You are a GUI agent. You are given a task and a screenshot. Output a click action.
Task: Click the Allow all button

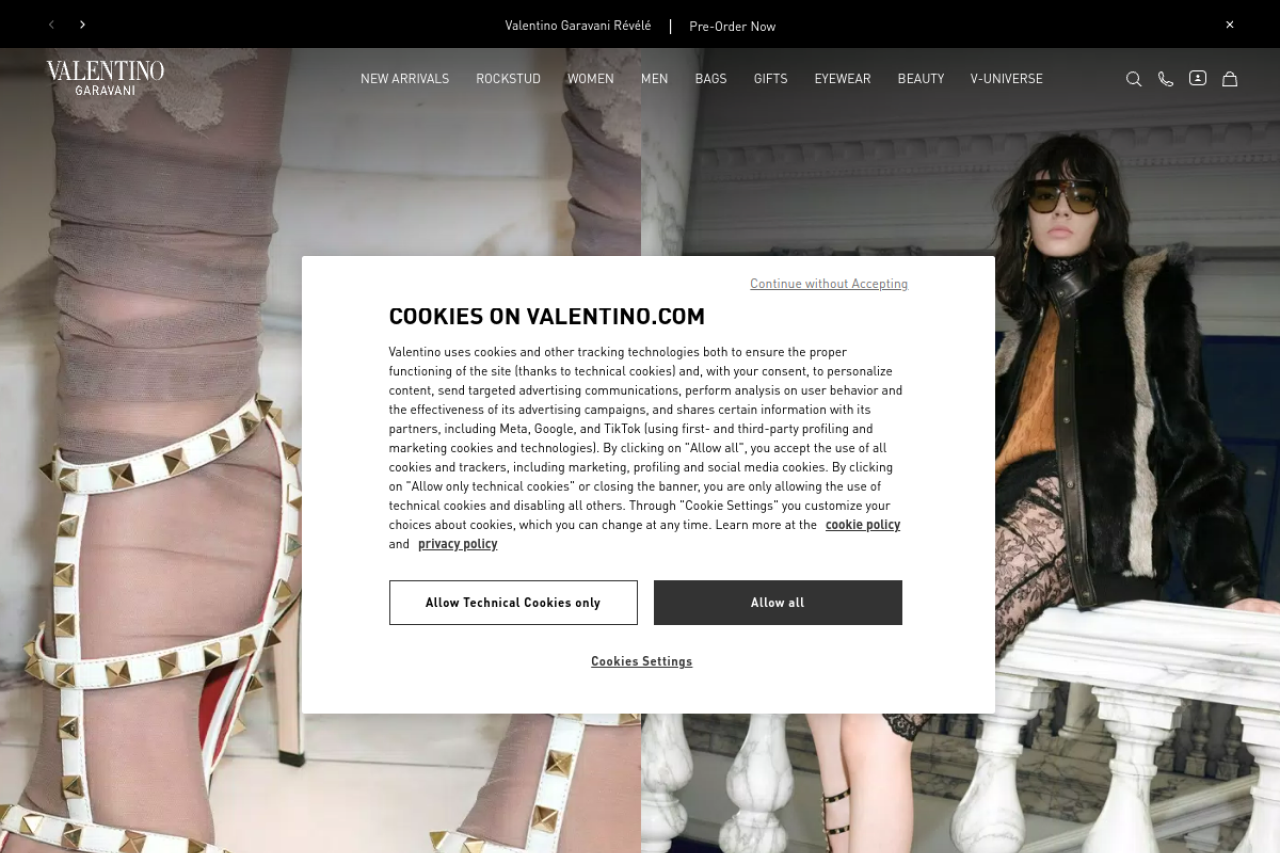(x=778, y=603)
